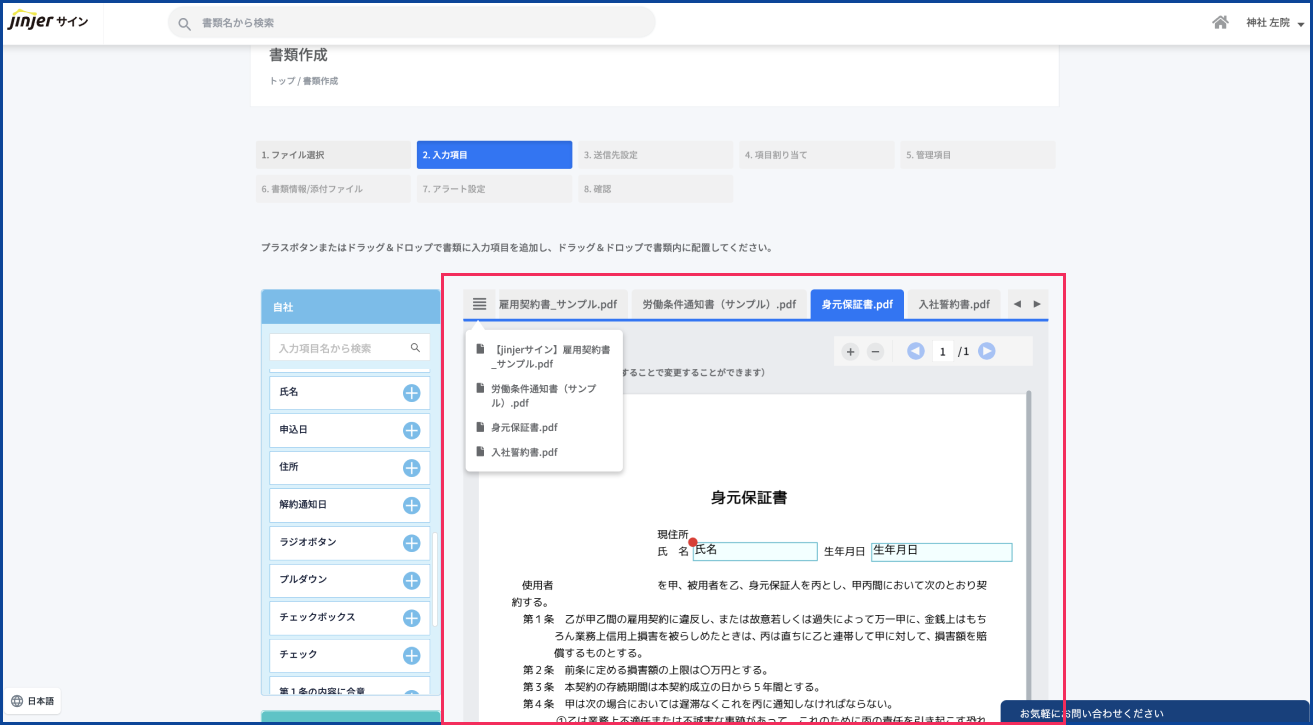The width and height of the screenshot is (1313, 725).
Task: Click step 1. ファイル選択 button
Action: [333, 155]
